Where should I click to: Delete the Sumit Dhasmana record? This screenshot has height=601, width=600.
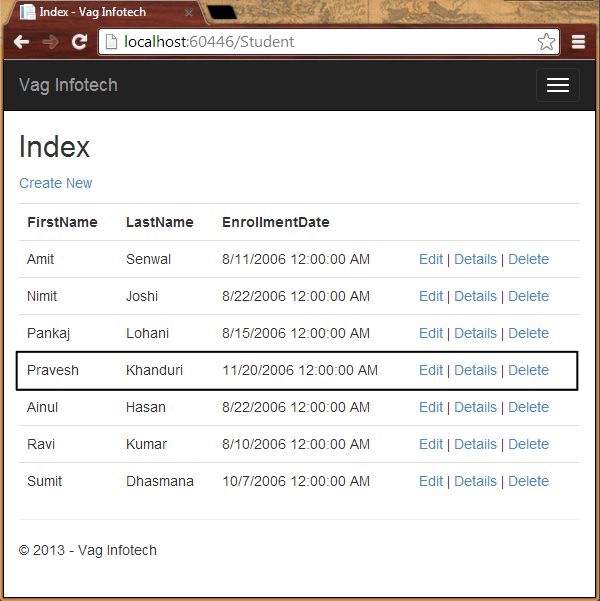[528, 481]
